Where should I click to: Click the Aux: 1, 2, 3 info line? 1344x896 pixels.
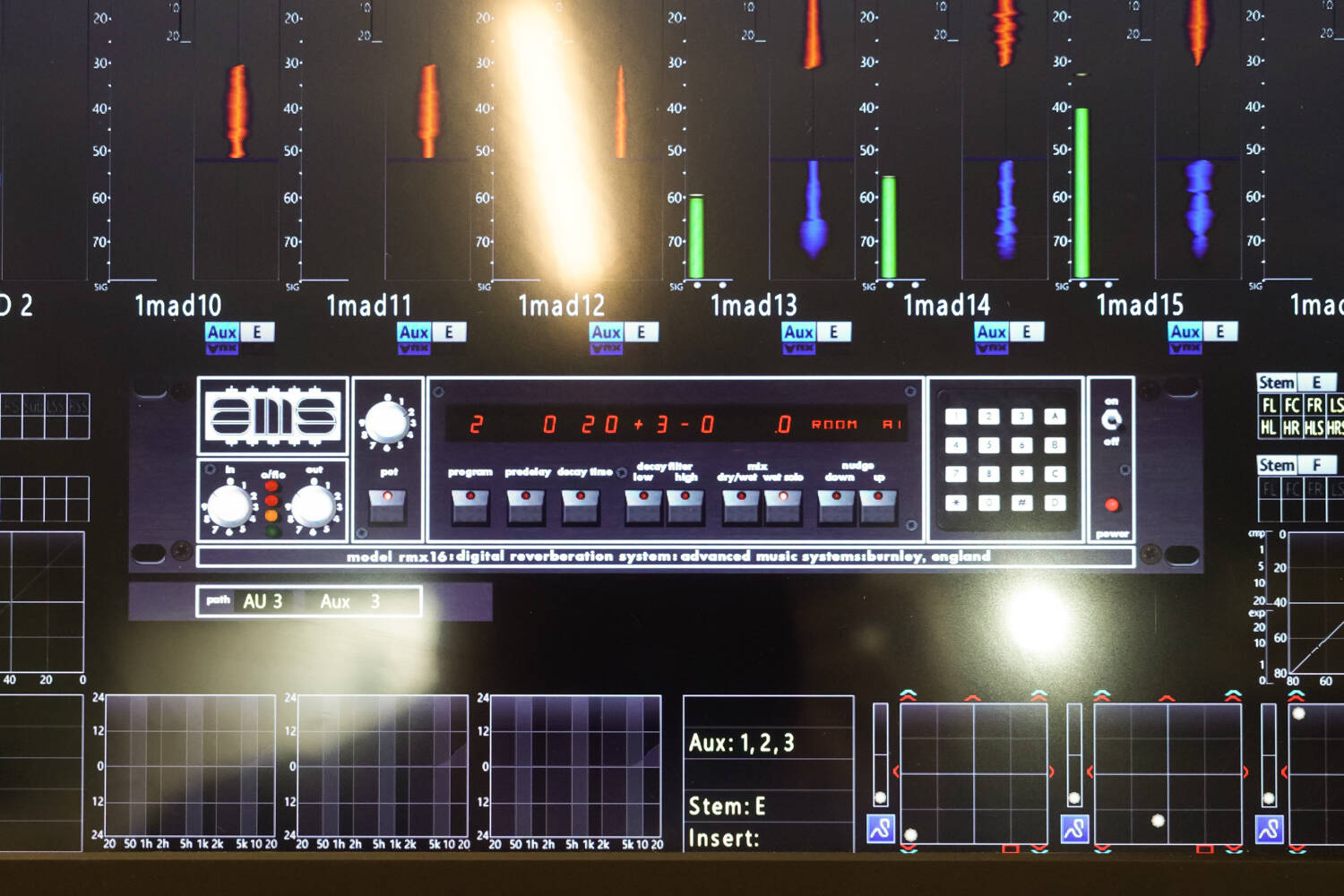click(x=742, y=743)
